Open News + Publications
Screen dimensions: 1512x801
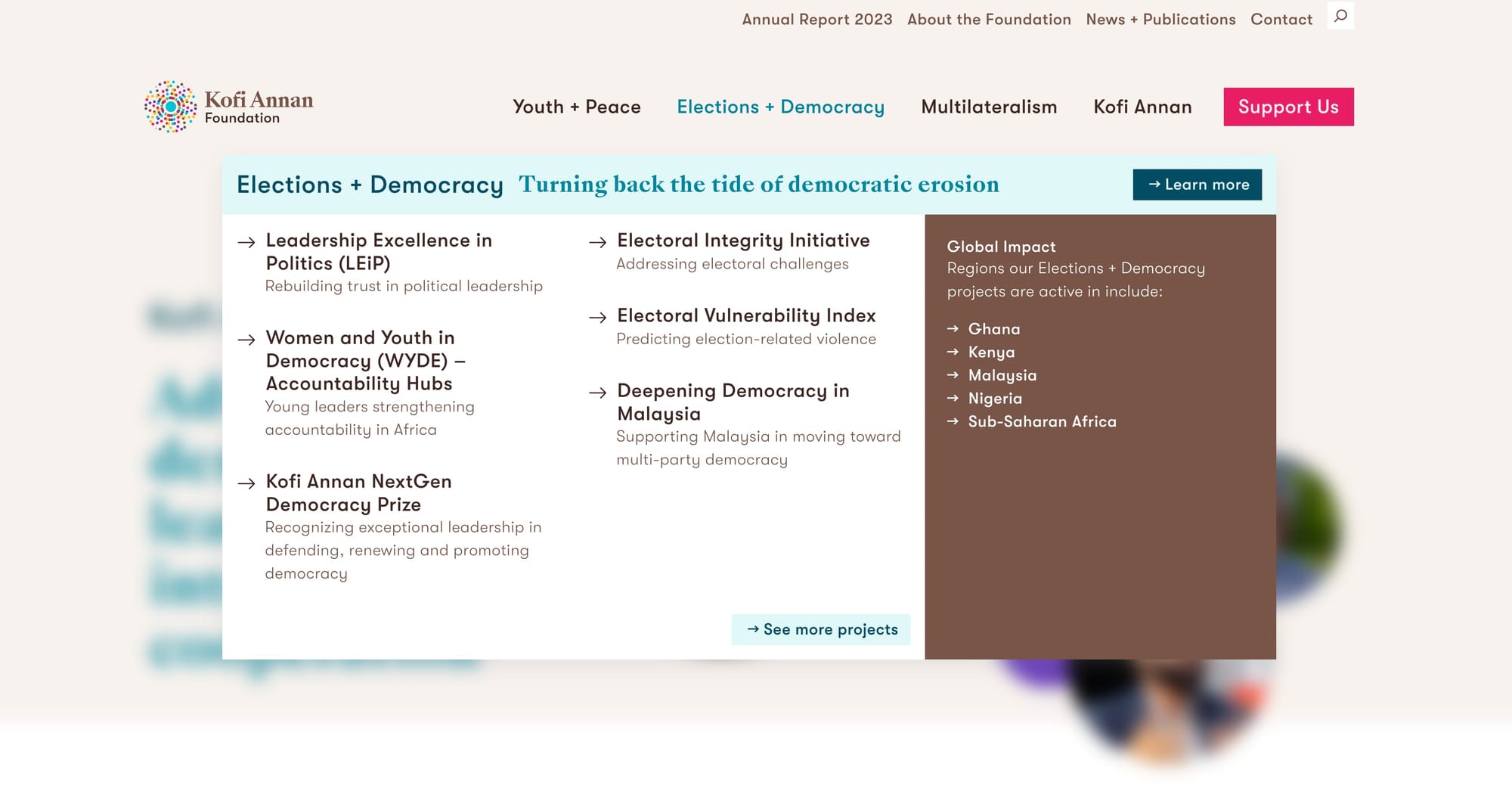pos(1160,20)
